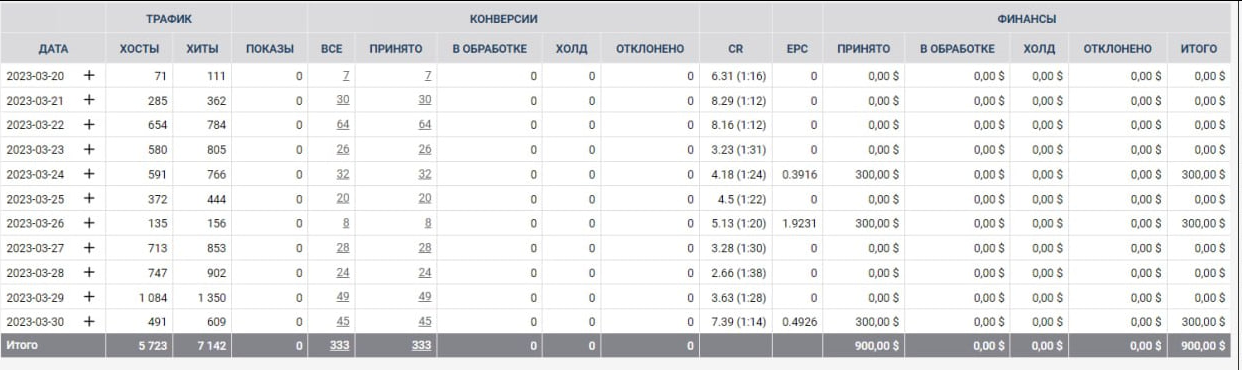Click plus icon for 2023-03-28 row

[89, 272]
